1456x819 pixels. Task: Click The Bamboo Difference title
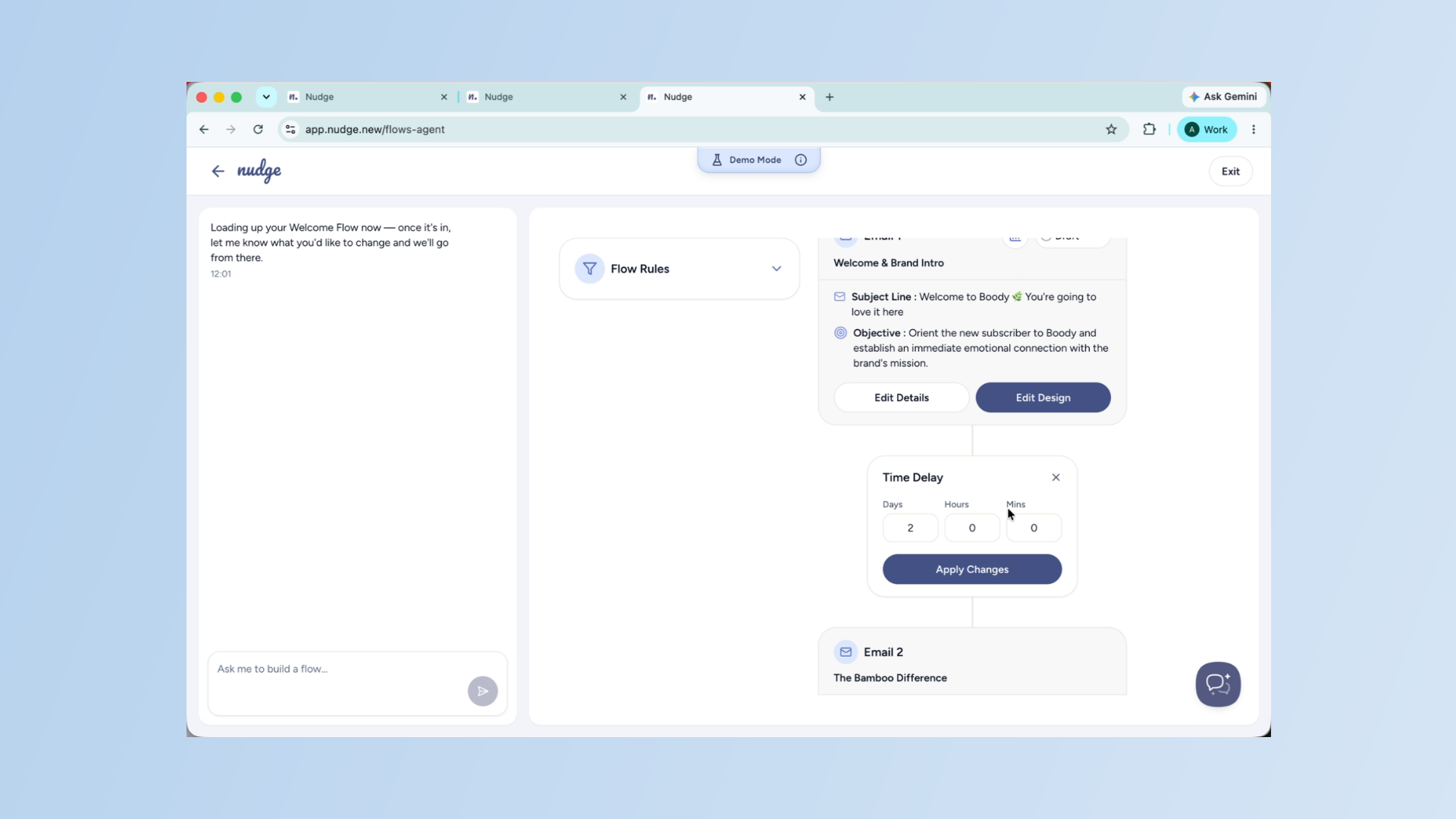tap(890, 678)
